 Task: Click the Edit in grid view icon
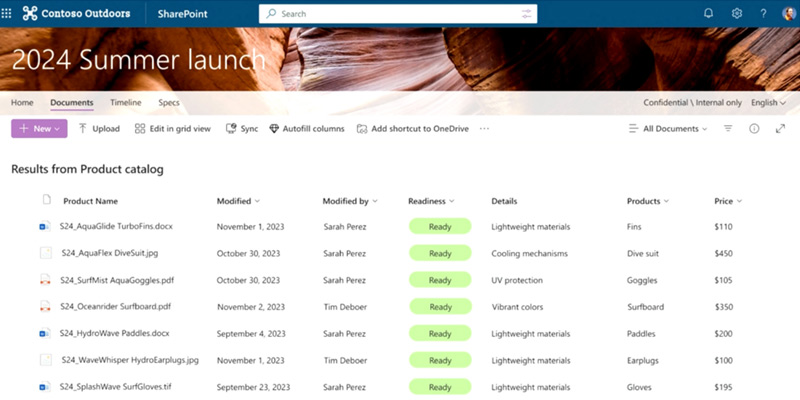coord(140,129)
